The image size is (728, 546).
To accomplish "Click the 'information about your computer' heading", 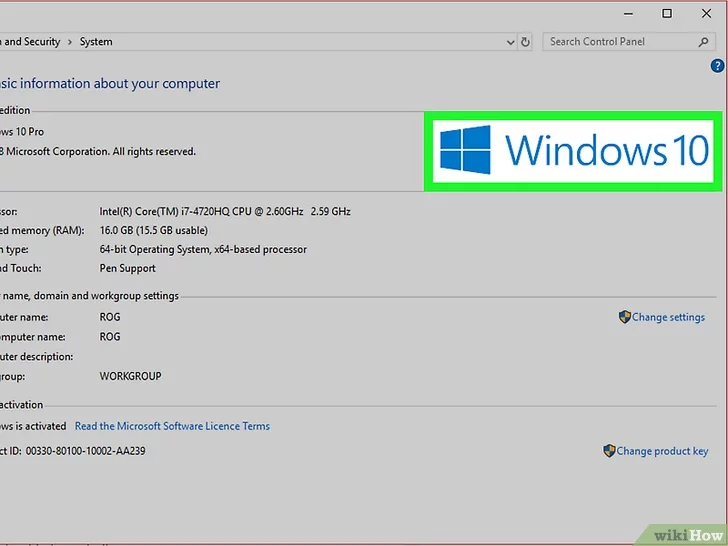I will pos(120,84).
